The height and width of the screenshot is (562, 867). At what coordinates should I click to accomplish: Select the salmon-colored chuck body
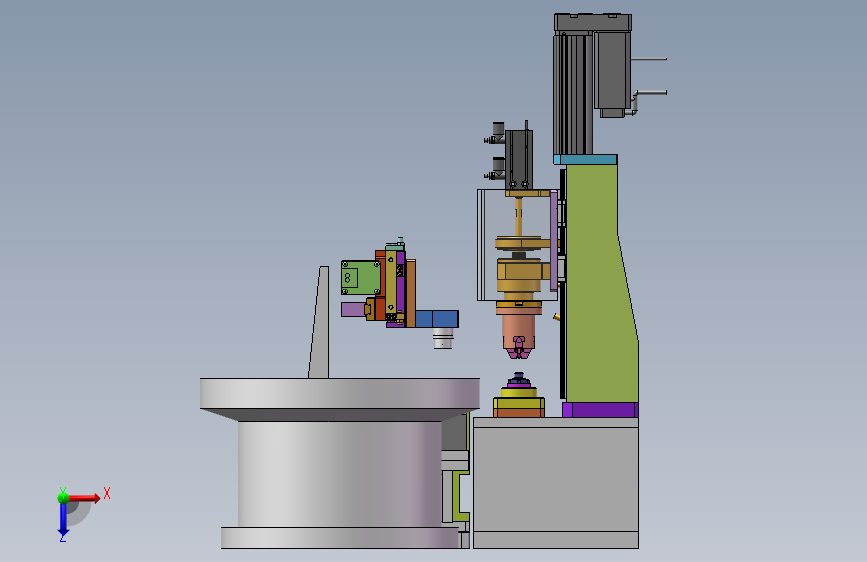pyautogui.click(x=519, y=331)
